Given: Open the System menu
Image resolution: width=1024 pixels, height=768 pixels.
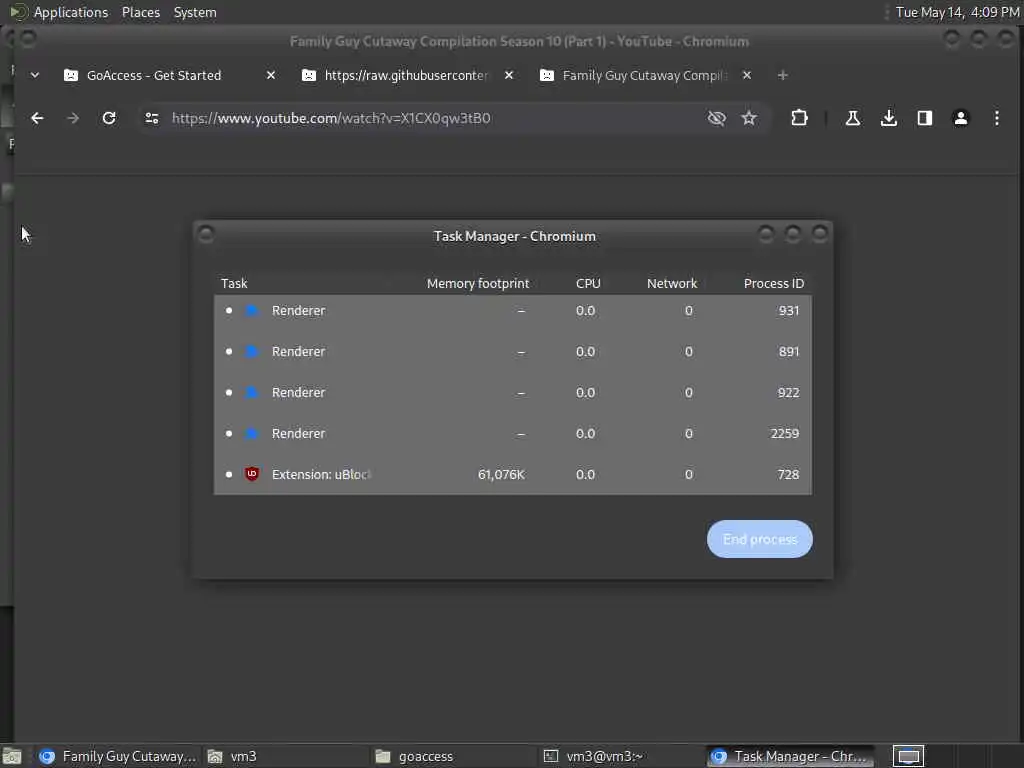Looking at the screenshot, I should tap(195, 12).
